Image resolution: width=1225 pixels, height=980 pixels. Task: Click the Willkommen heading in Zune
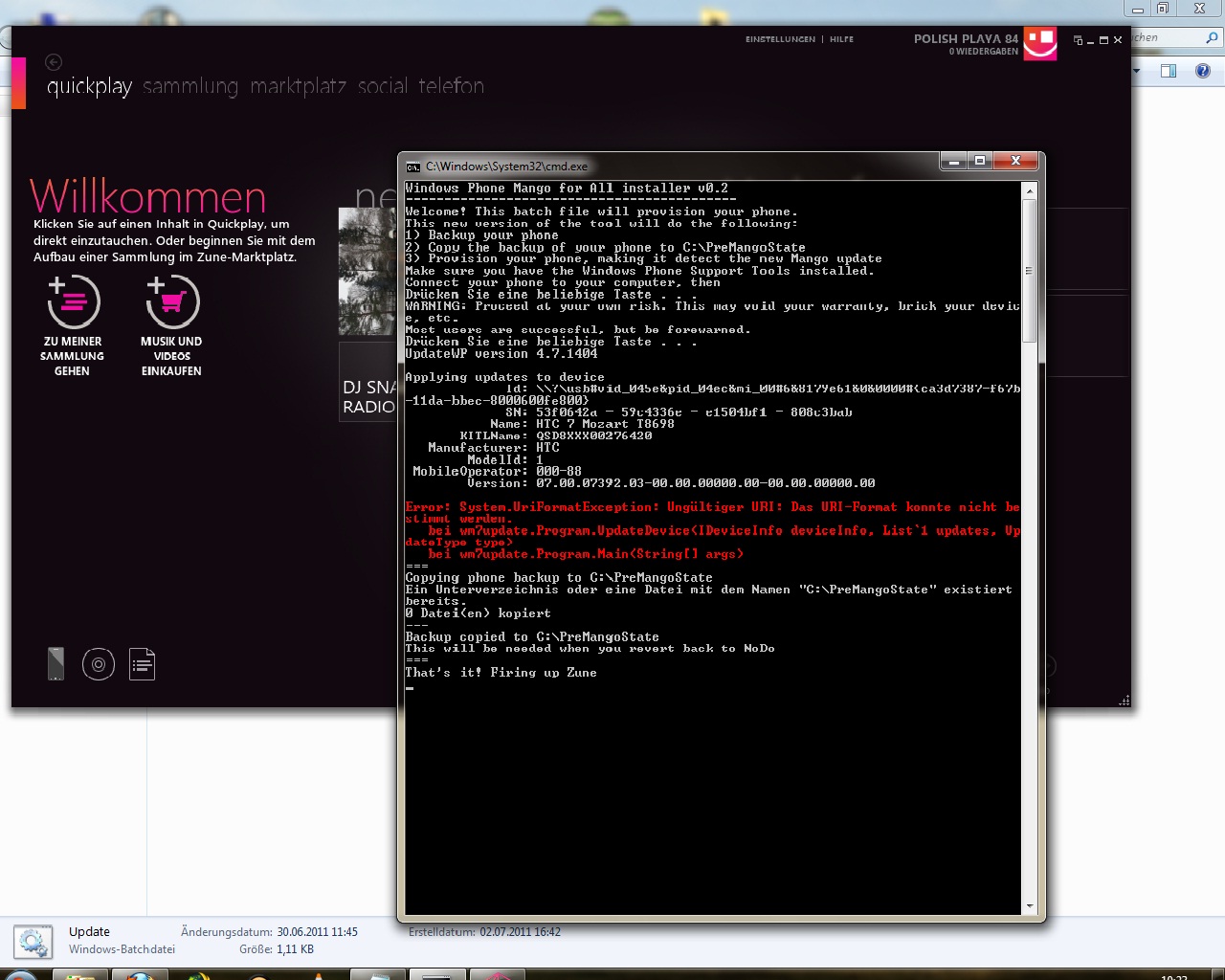tap(147, 197)
